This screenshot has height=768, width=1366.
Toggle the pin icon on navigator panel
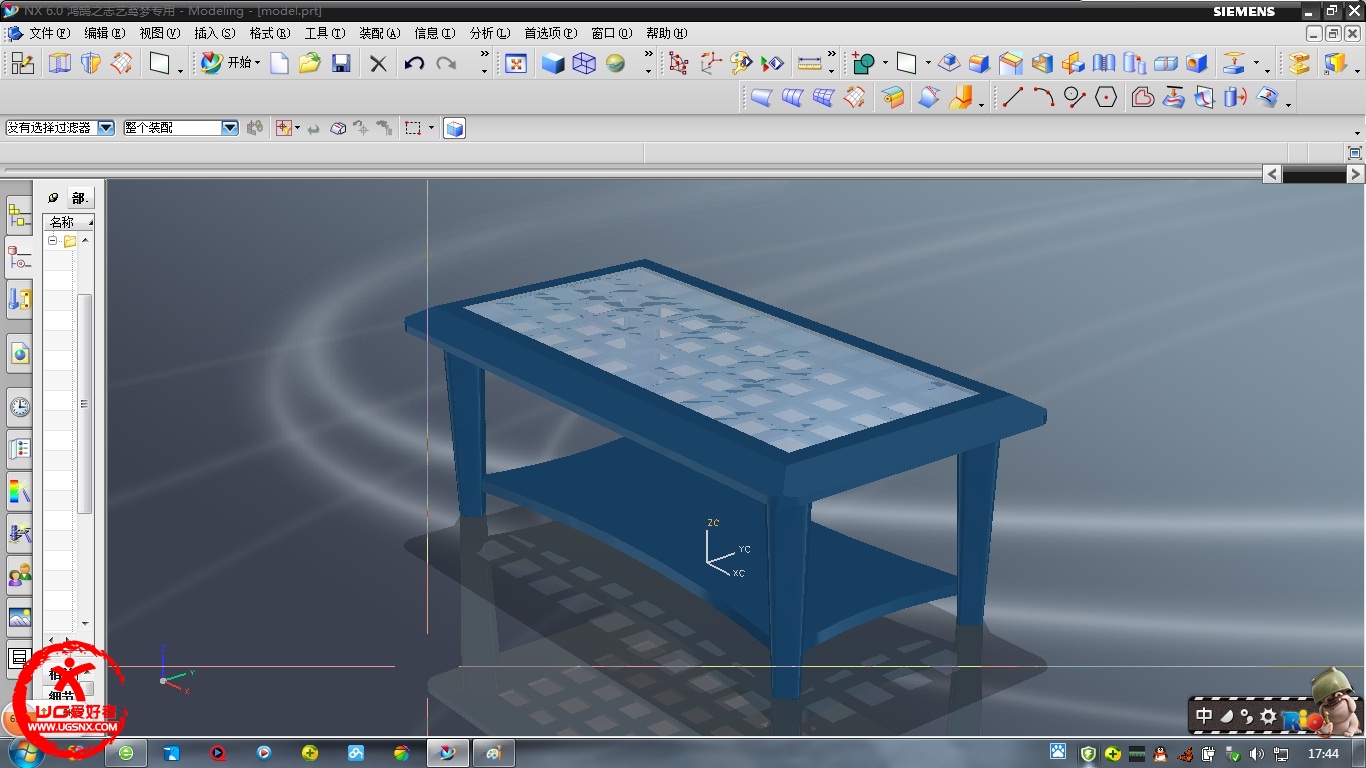[x=53, y=198]
